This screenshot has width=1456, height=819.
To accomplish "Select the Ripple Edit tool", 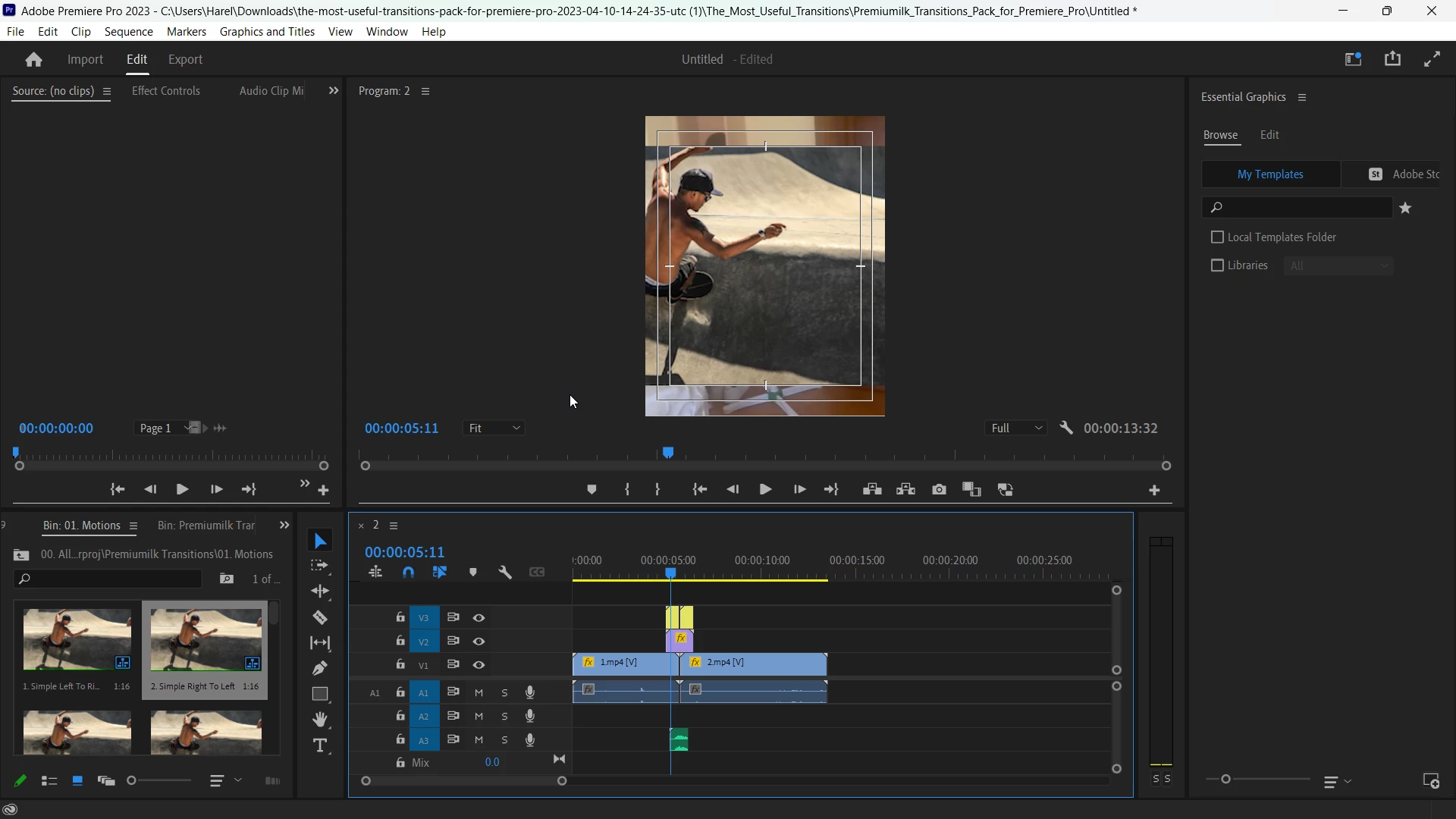I will coord(320,591).
